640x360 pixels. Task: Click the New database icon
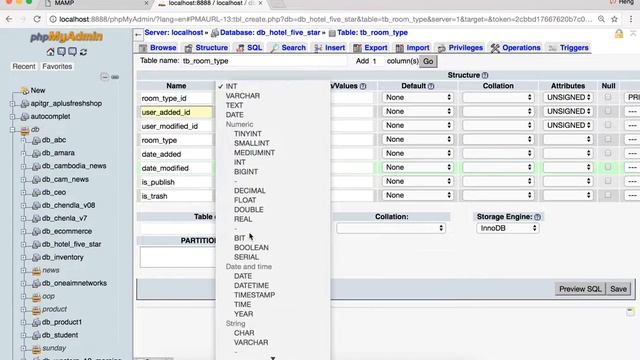[x=24, y=91]
